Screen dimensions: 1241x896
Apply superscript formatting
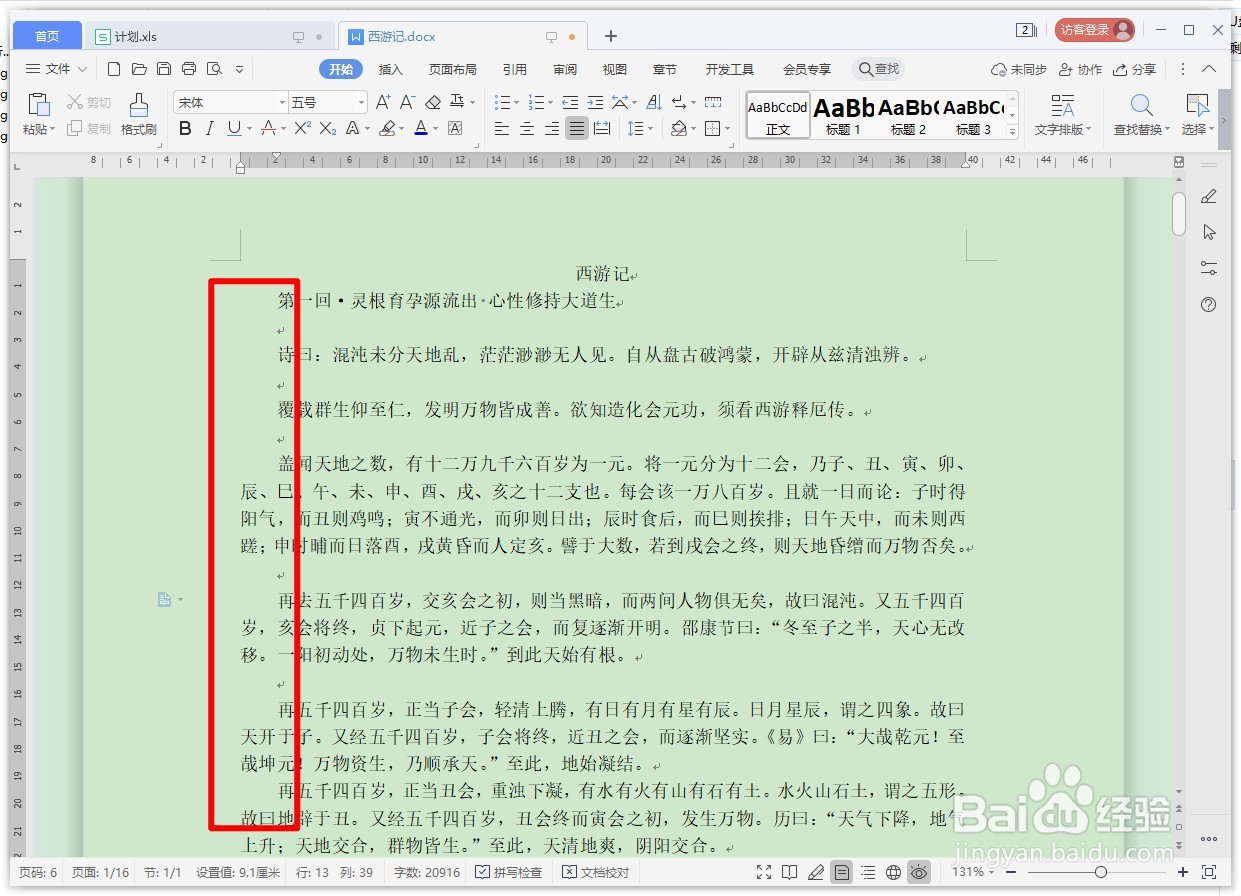(x=302, y=128)
